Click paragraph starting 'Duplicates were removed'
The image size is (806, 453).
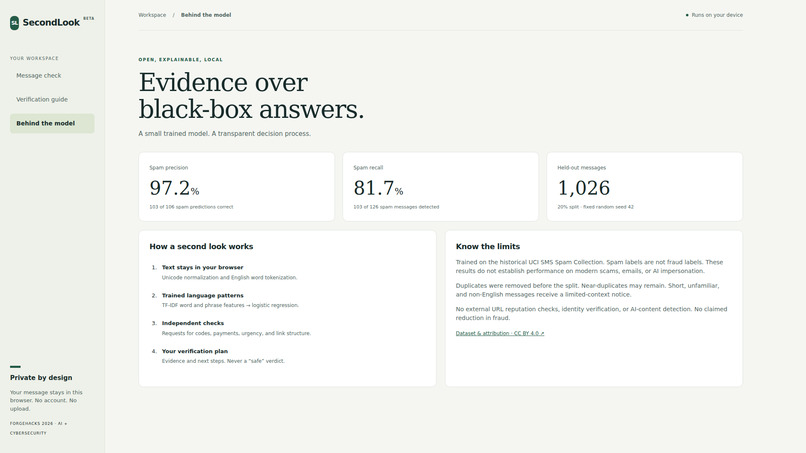click(588, 290)
